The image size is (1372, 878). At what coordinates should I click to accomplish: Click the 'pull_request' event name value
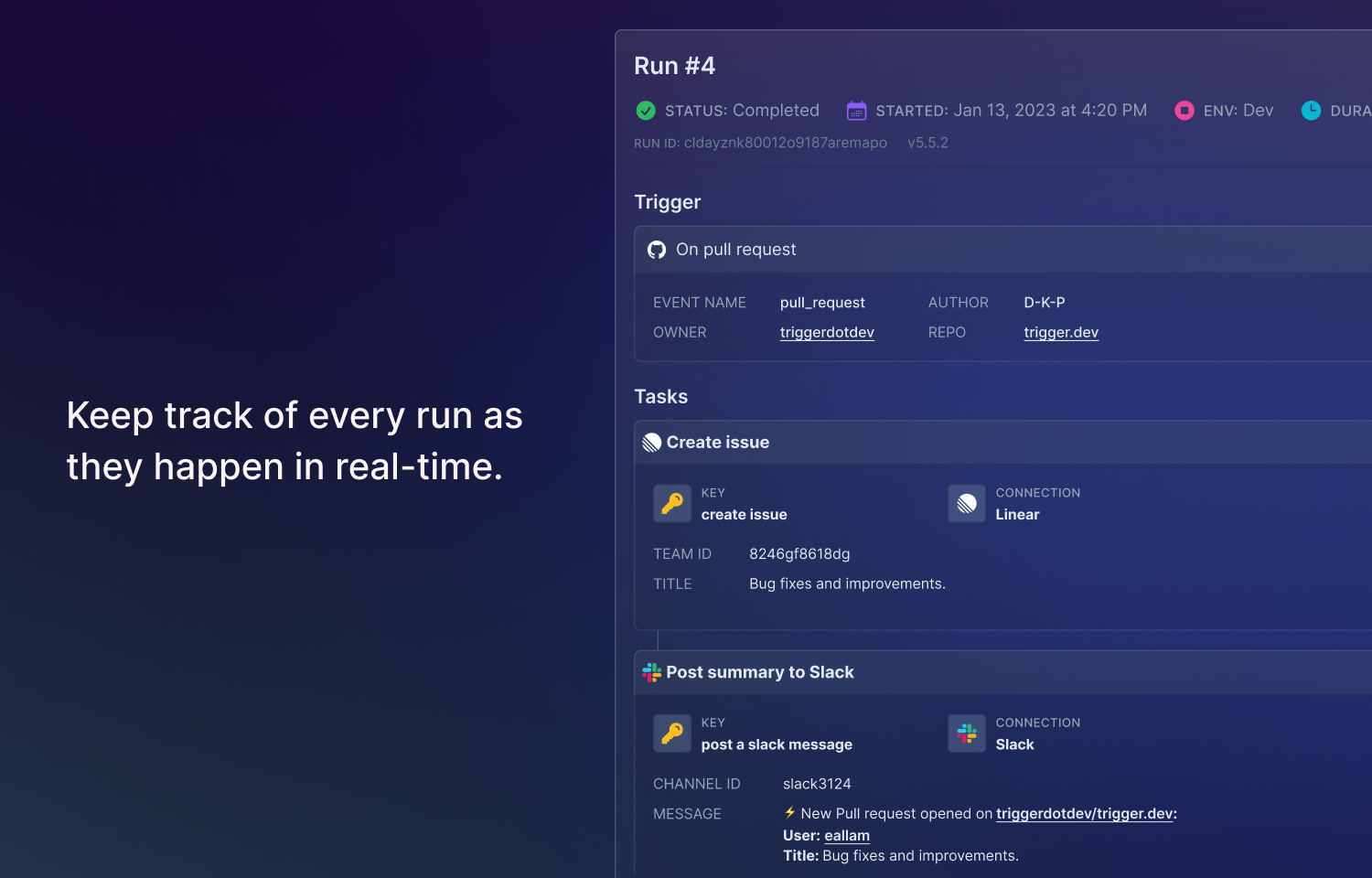[x=822, y=303]
